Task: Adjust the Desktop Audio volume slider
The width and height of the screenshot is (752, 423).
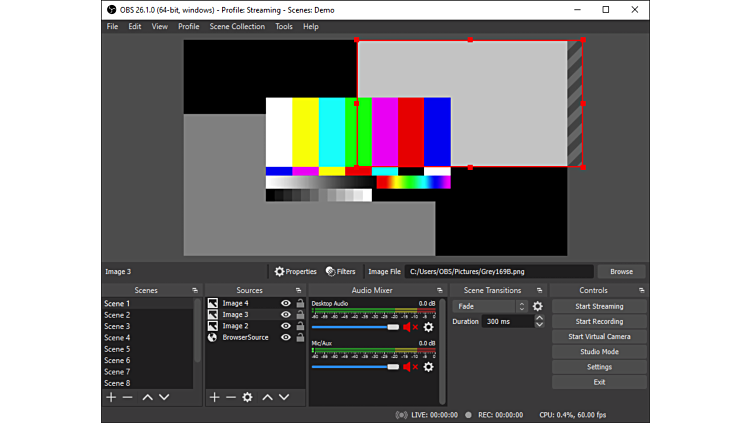Action: coord(393,327)
